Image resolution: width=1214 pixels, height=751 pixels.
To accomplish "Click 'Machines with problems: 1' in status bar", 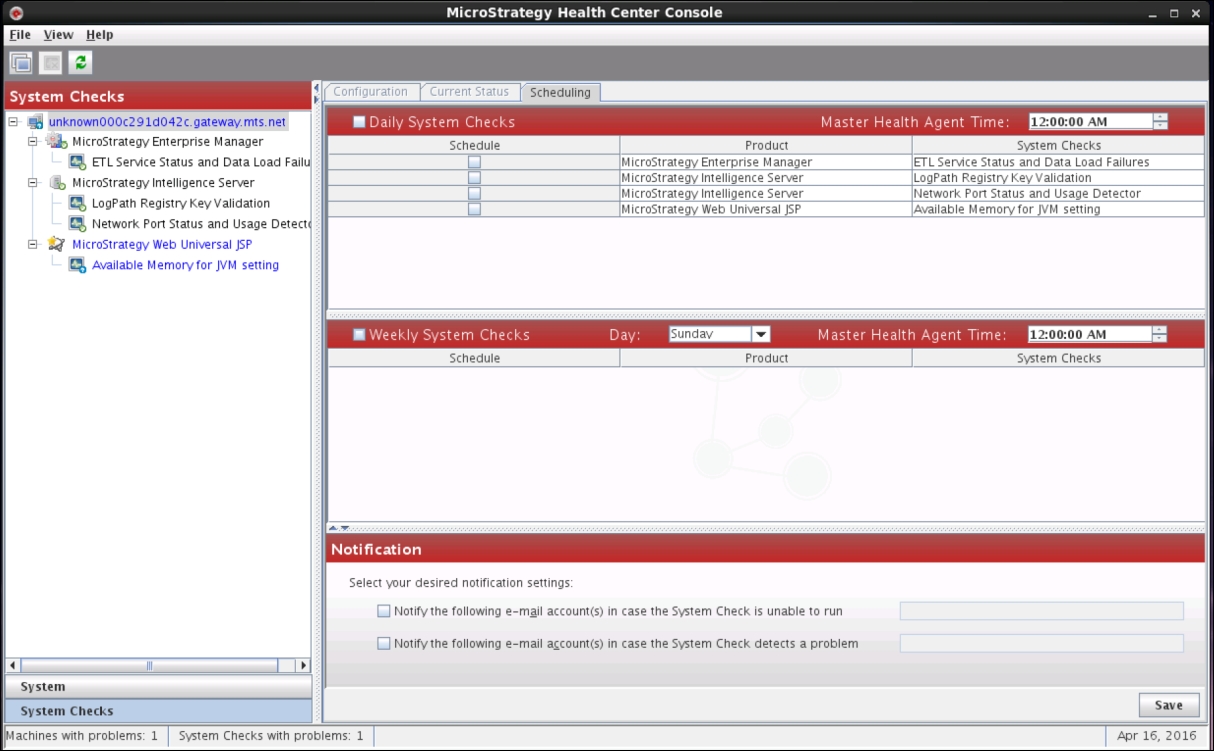I will pyautogui.click(x=82, y=736).
